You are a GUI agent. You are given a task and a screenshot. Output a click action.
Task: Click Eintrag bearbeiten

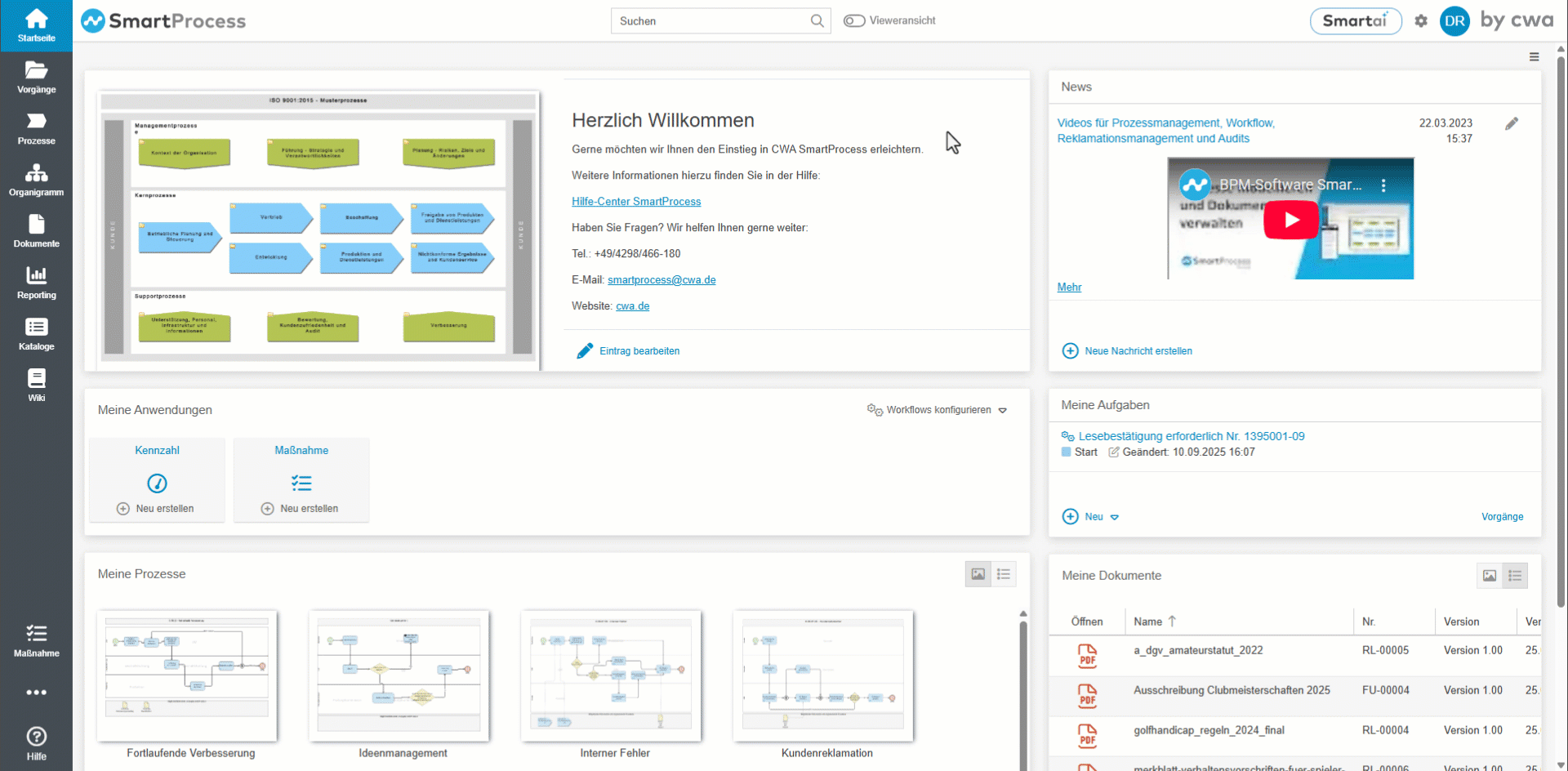(628, 351)
